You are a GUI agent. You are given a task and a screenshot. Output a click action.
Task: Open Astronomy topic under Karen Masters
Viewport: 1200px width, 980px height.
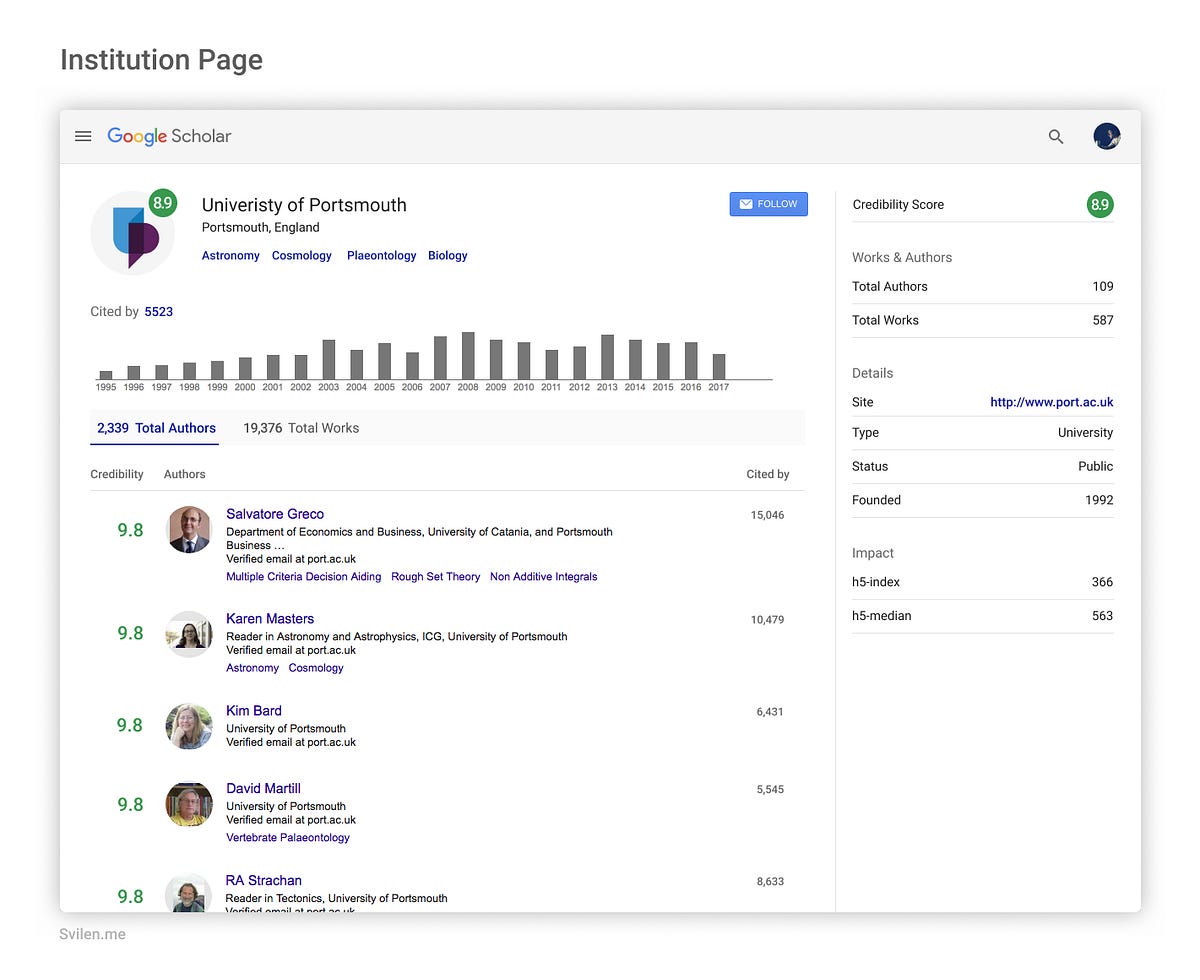click(x=253, y=668)
